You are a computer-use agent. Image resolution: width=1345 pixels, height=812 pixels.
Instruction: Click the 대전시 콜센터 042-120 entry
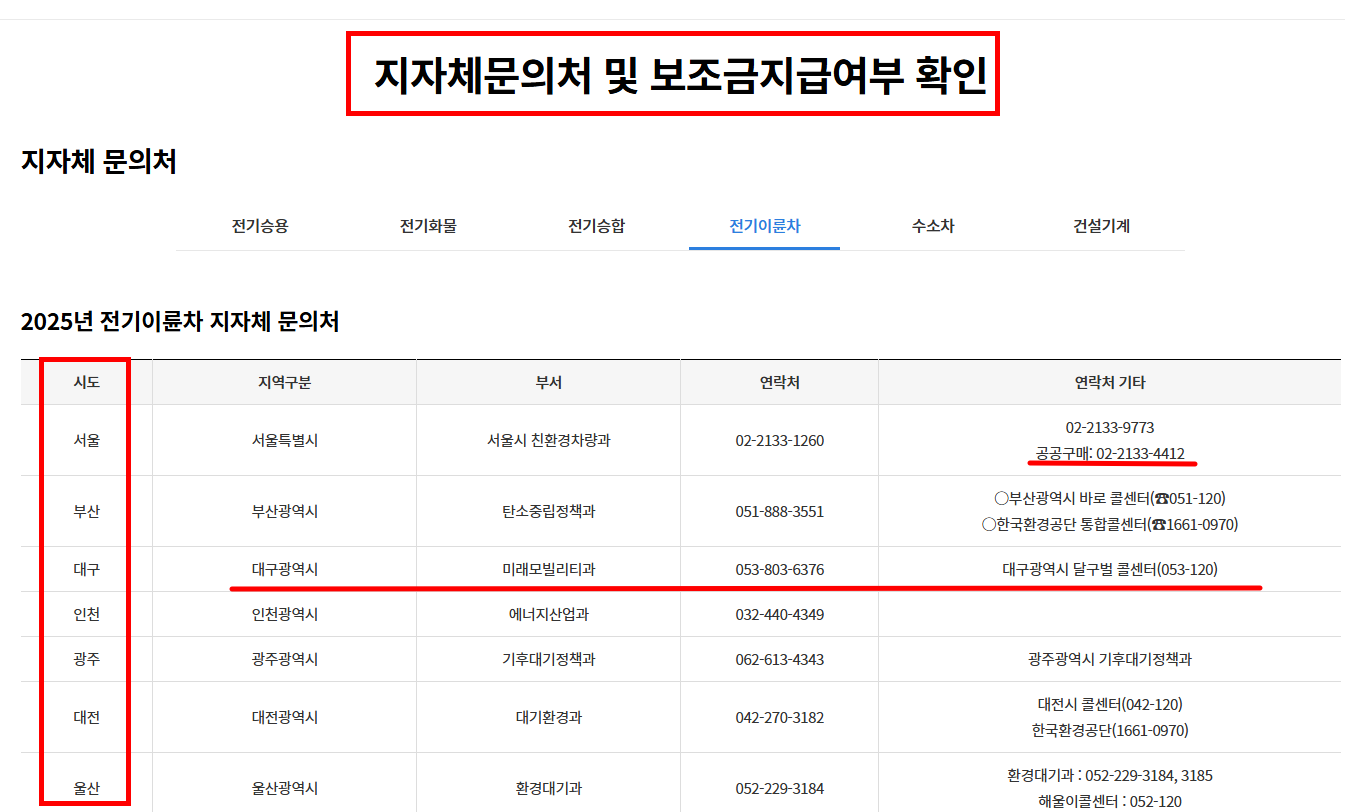(x=1110, y=704)
